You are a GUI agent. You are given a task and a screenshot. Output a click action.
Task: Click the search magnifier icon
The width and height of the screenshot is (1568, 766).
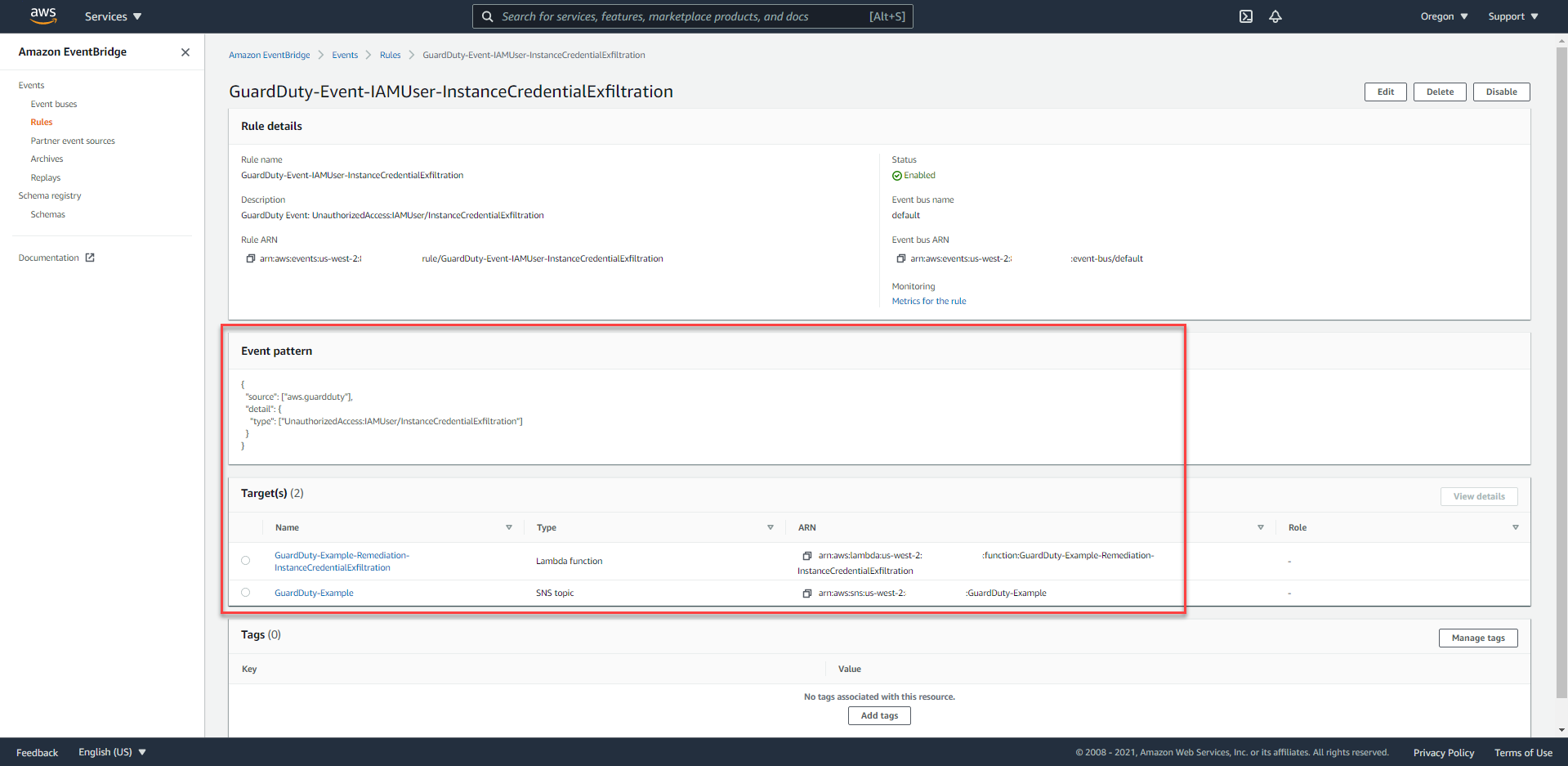[x=487, y=16]
